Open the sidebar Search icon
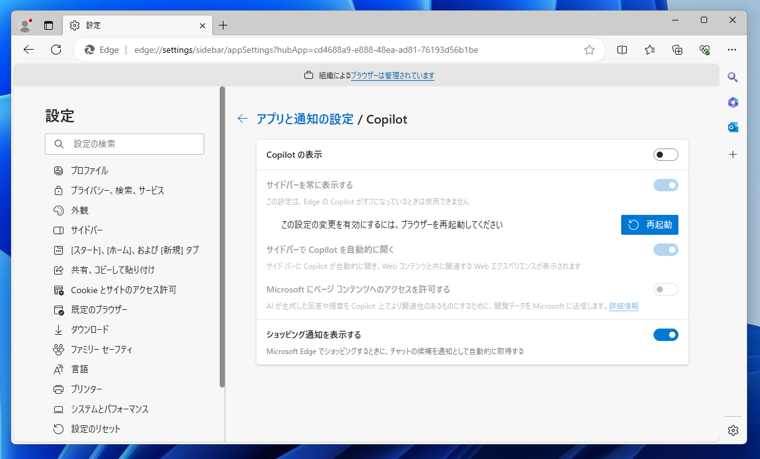 (733, 77)
